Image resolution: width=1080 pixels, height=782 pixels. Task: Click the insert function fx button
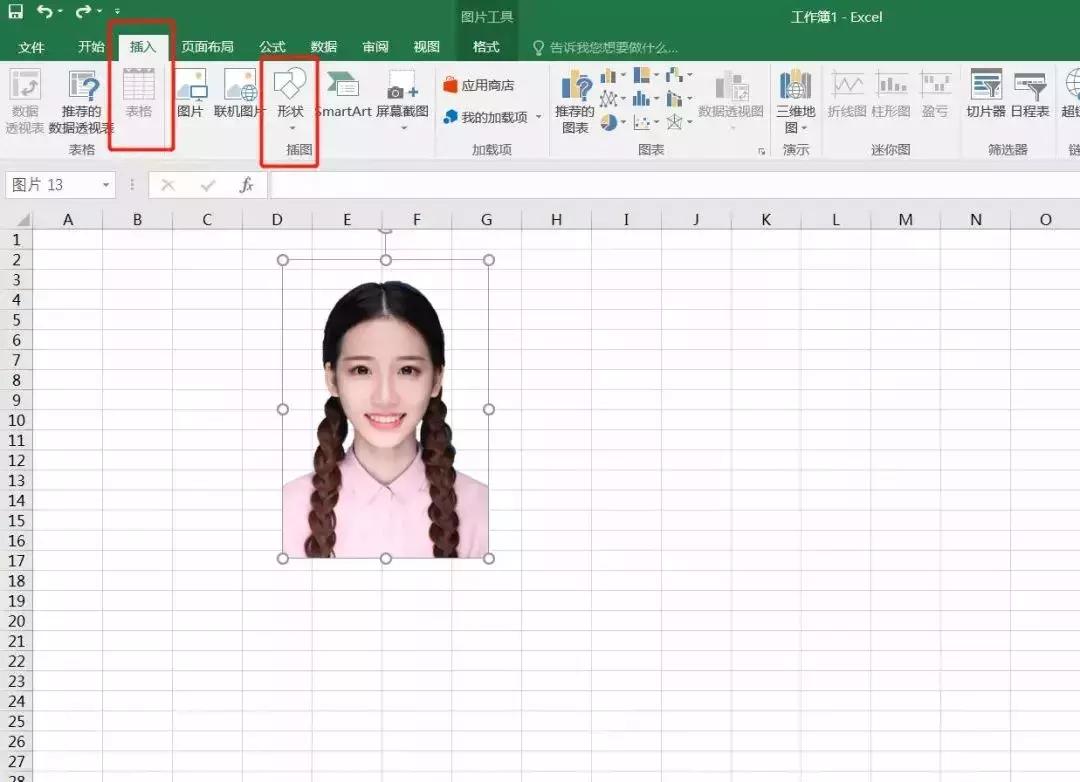coord(246,185)
